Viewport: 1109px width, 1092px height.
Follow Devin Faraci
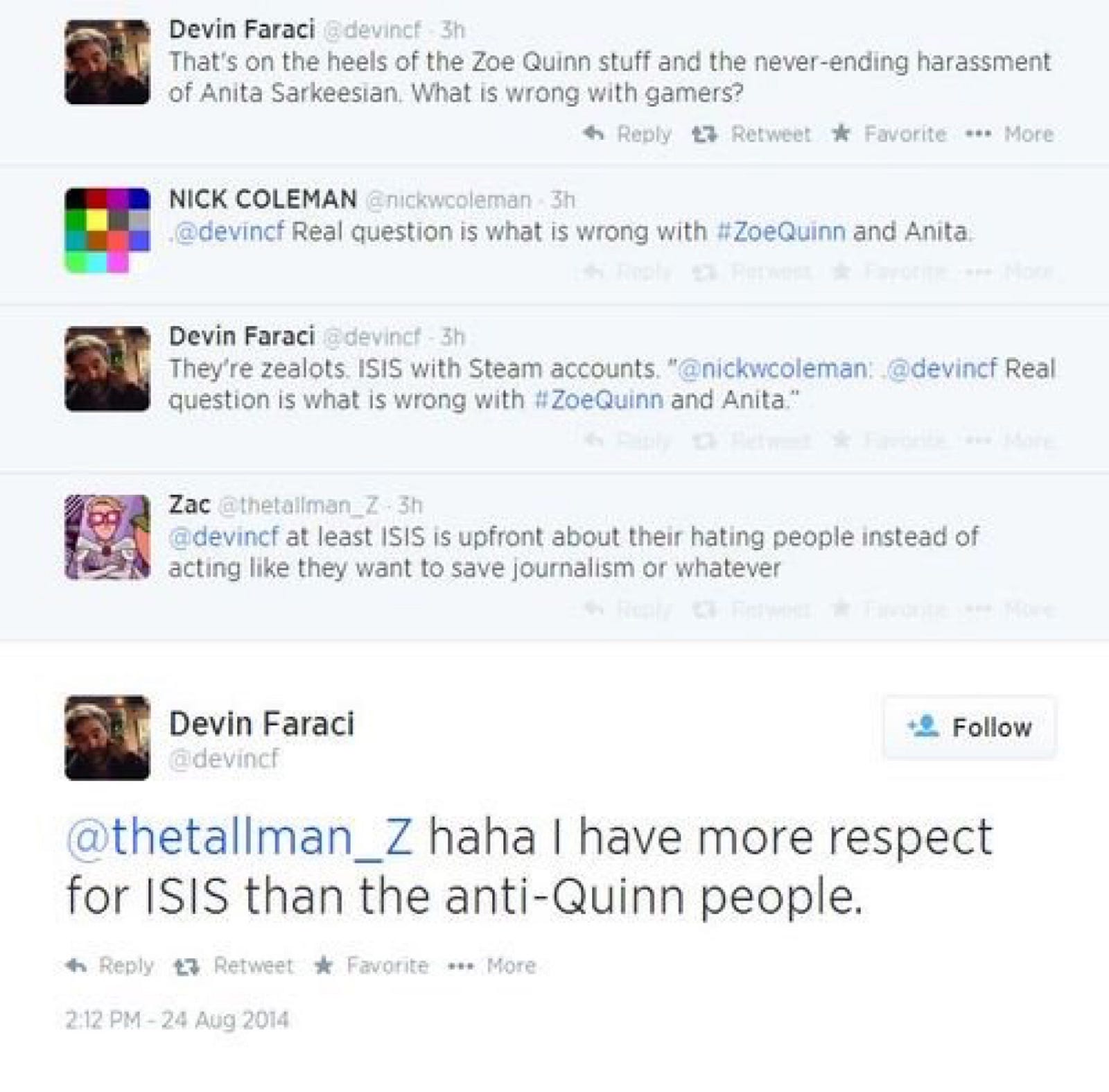(x=969, y=727)
